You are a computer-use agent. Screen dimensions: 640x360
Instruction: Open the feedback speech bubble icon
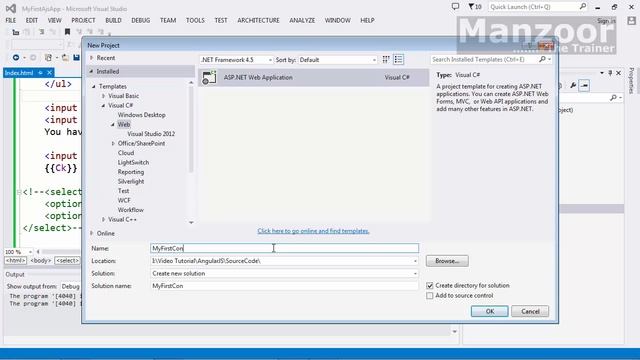click(x=456, y=7)
